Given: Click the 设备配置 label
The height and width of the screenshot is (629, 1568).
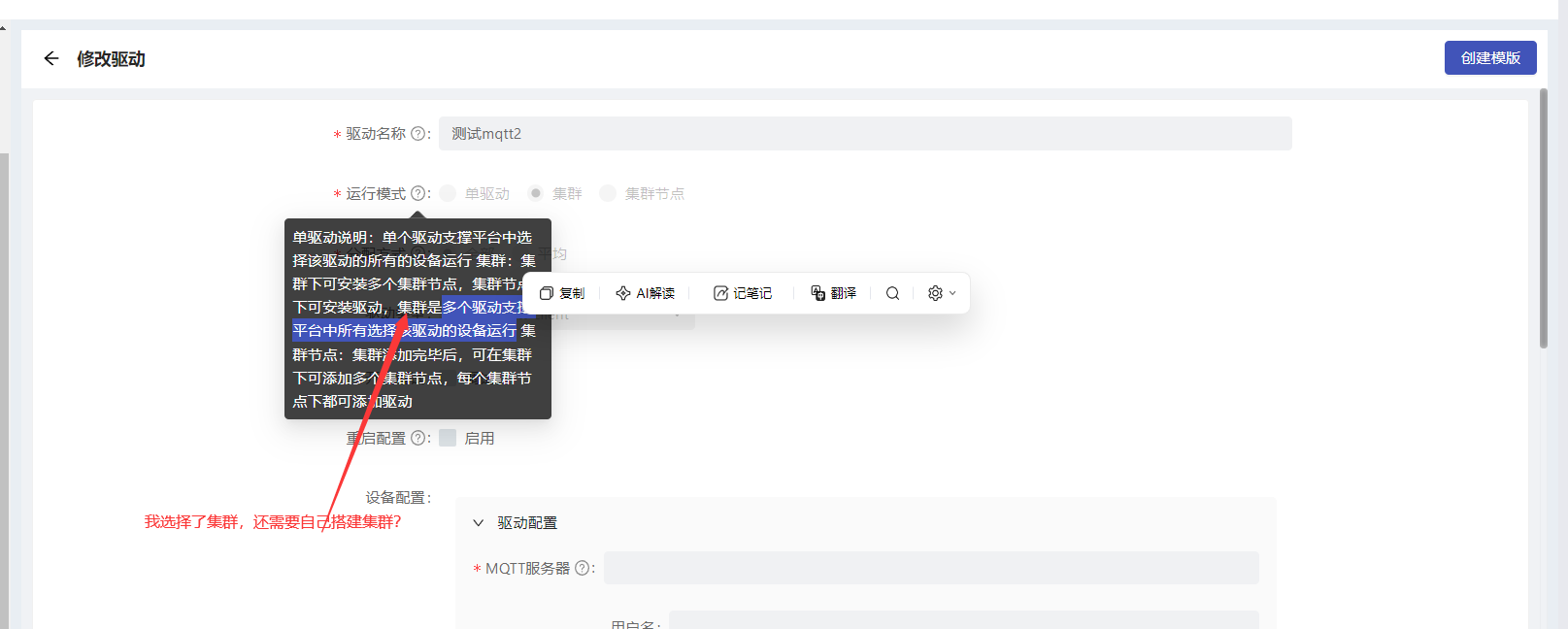Looking at the screenshot, I should coord(398,498).
